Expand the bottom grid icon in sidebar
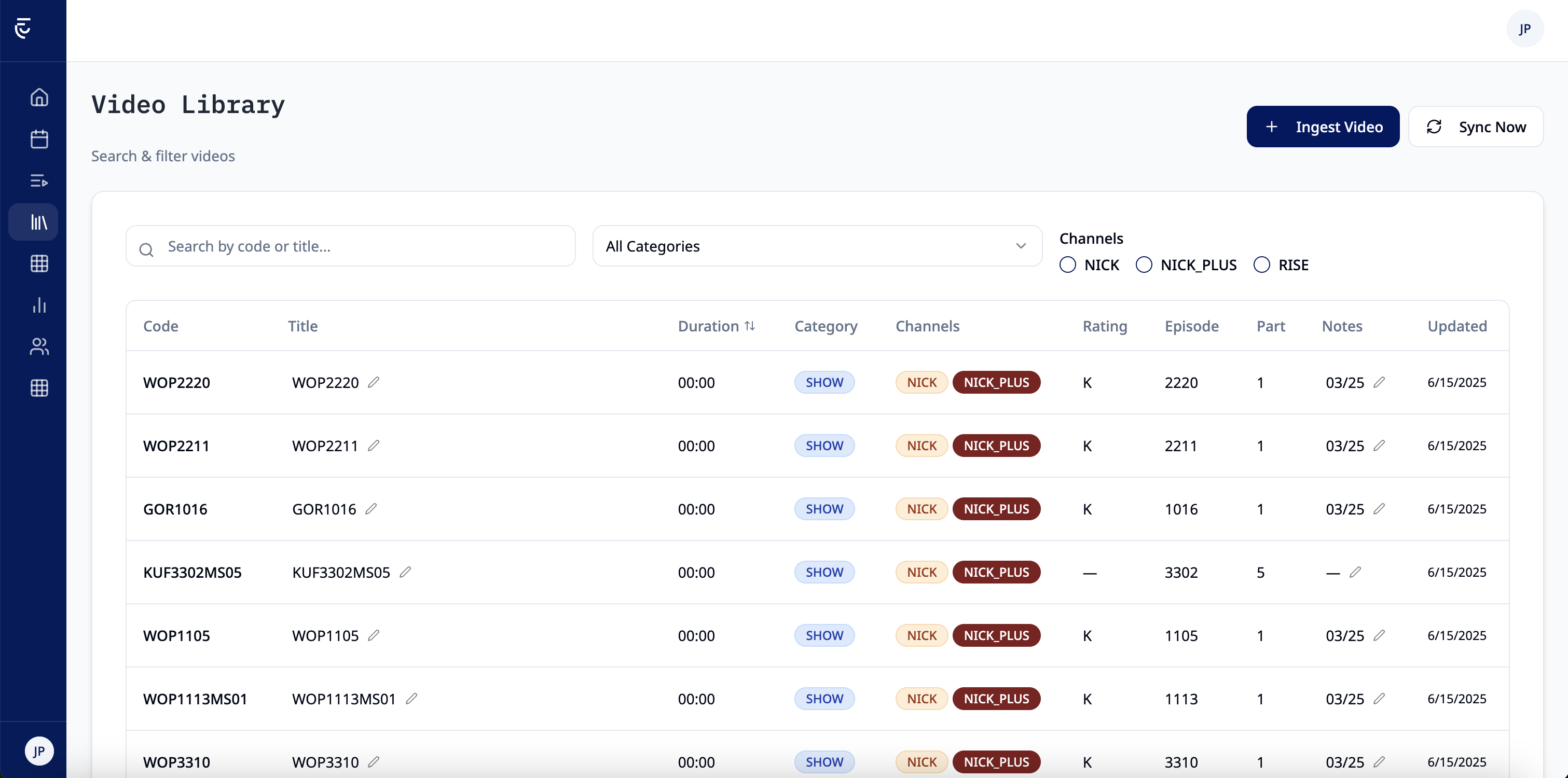 [x=39, y=388]
